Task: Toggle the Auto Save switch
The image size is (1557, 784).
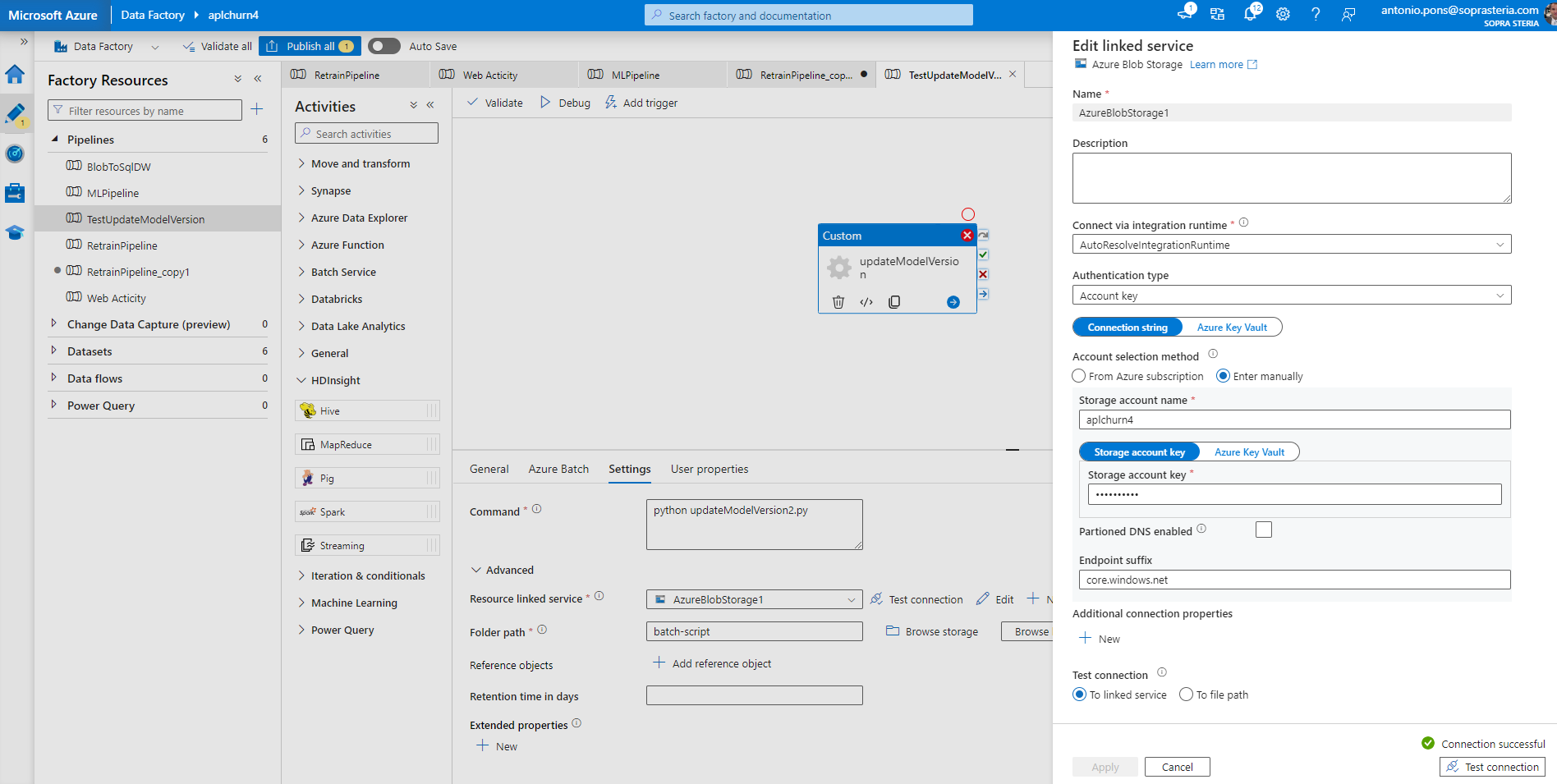Action: [x=384, y=46]
